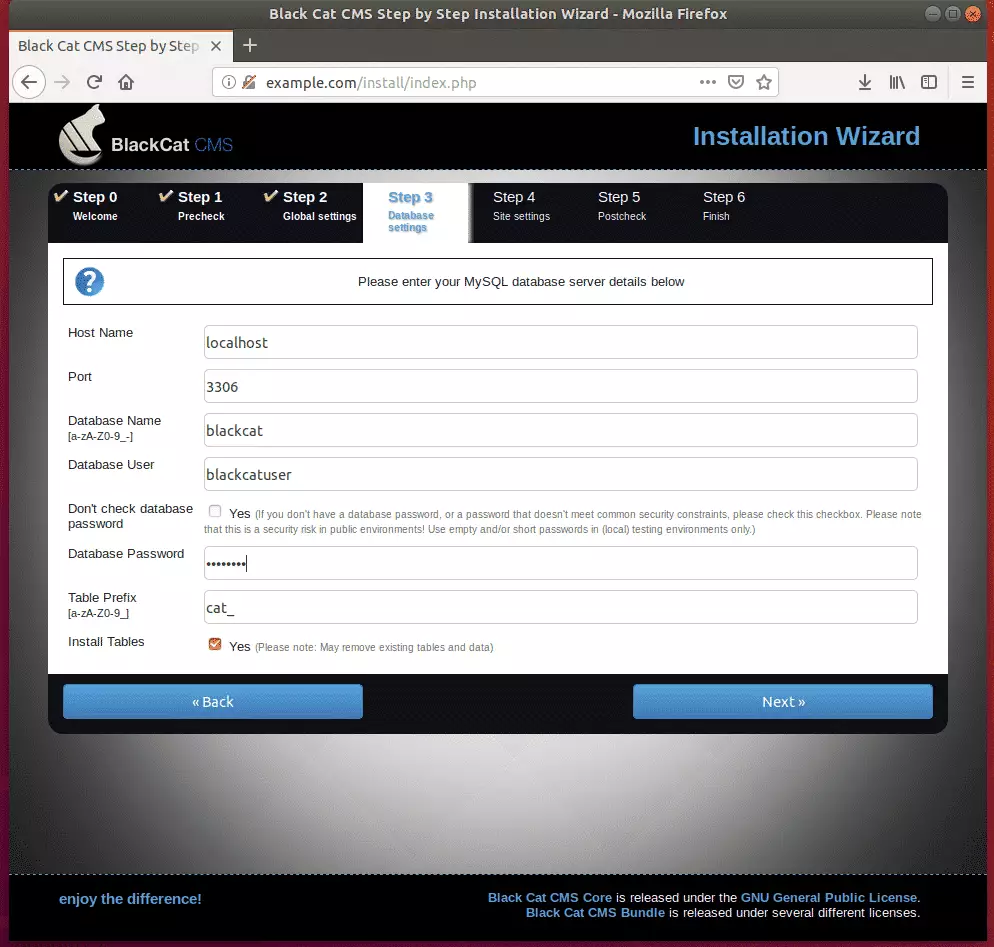Open a new browser tab
This screenshot has height=947, width=994.
coord(250,46)
